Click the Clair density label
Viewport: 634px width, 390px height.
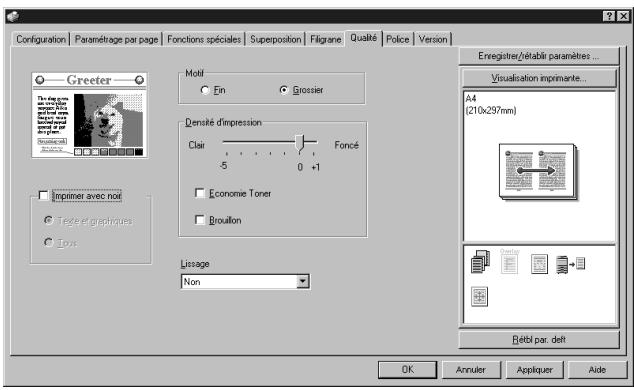coord(197,145)
